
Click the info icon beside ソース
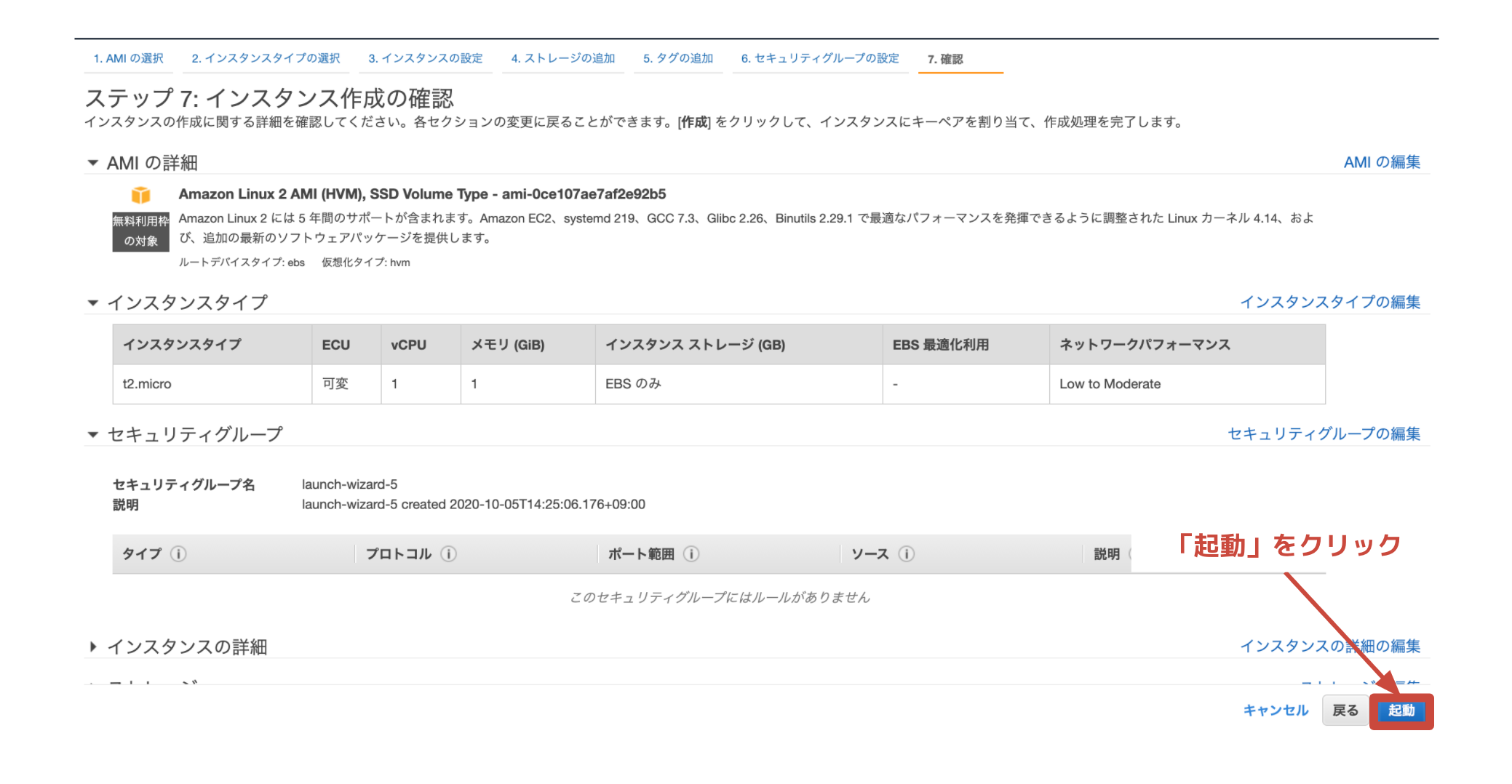(x=906, y=554)
